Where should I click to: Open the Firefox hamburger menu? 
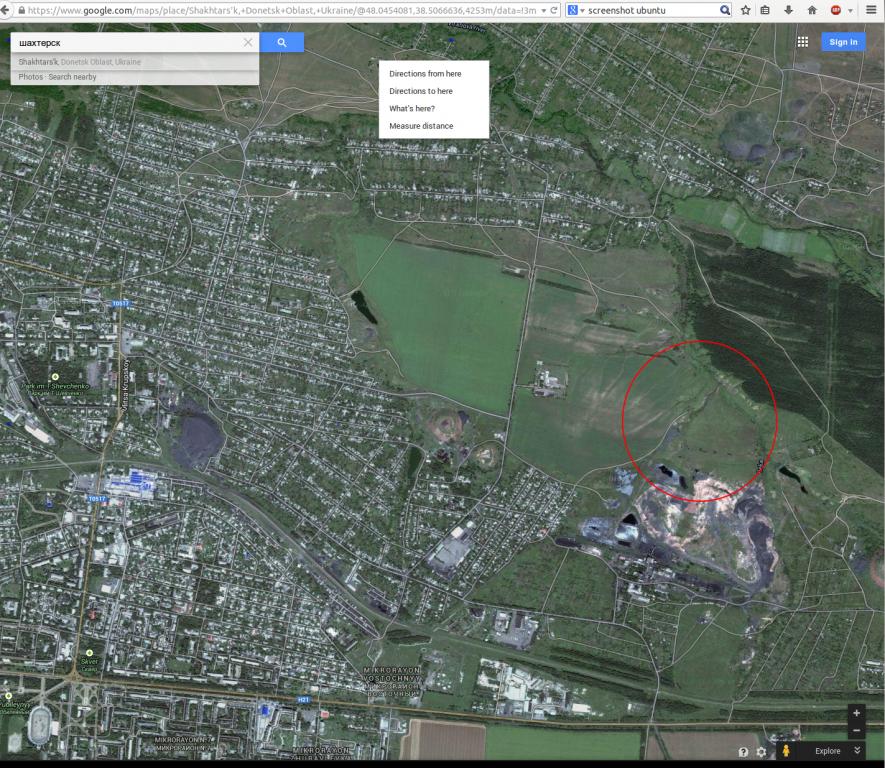(x=871, y=10)
